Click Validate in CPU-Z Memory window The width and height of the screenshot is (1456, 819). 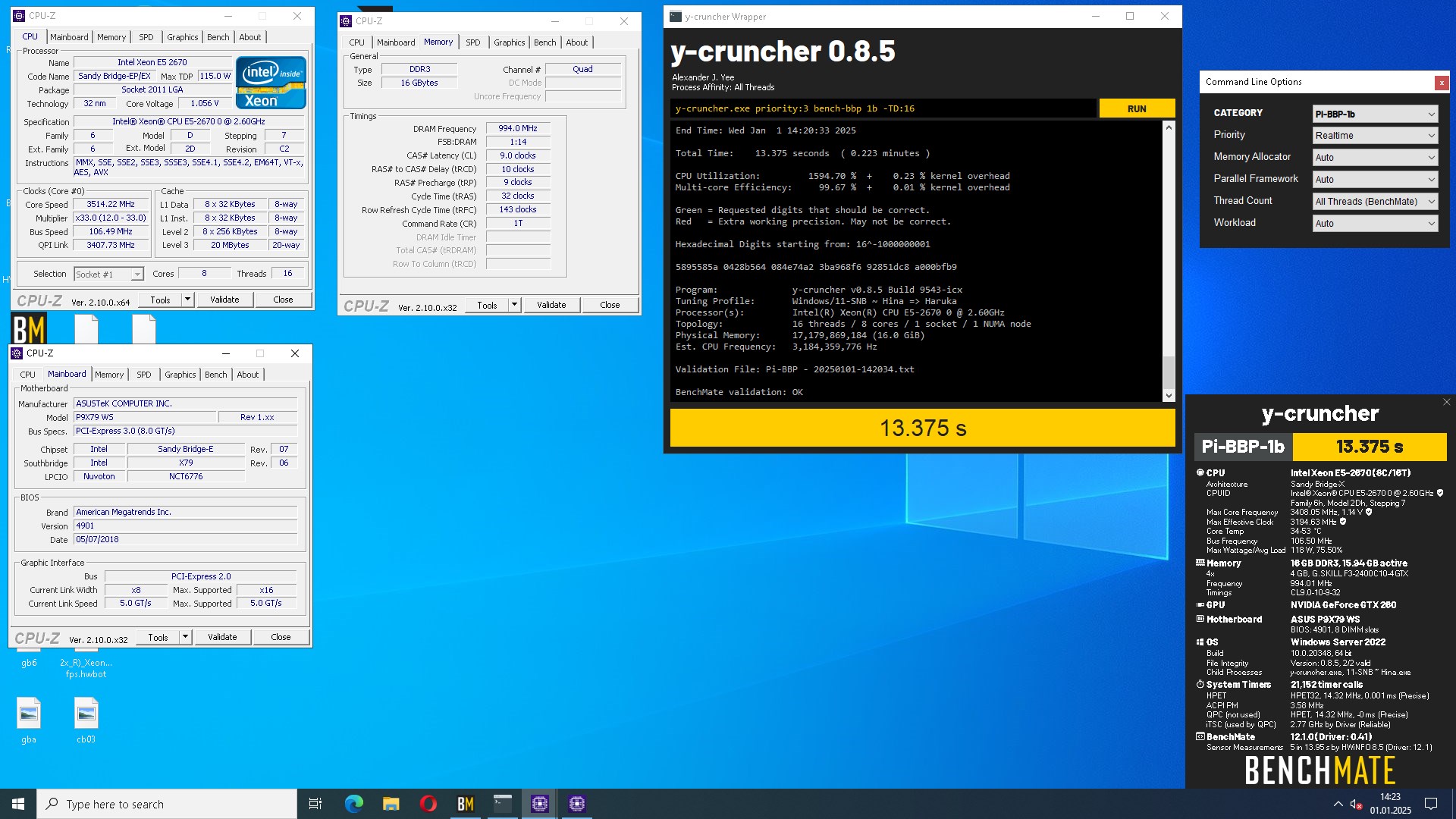(551, 305)
